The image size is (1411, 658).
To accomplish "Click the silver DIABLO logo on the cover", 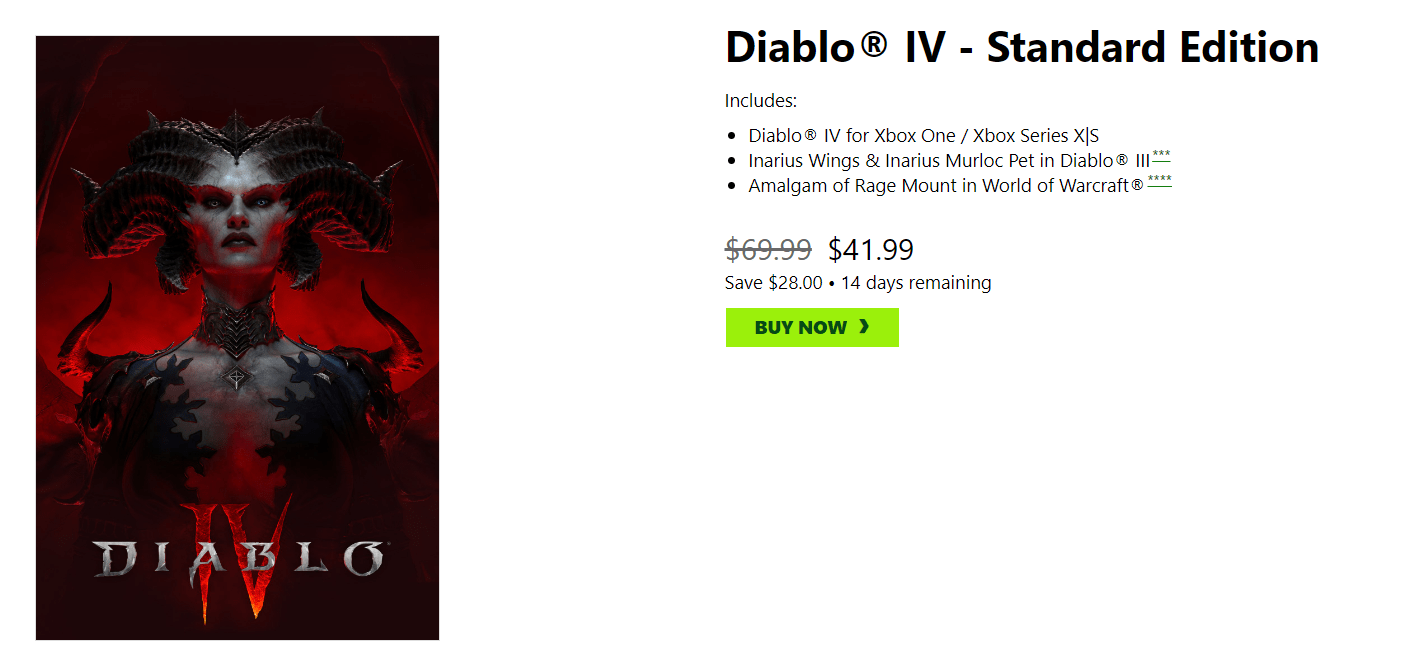I will coord(237,560).
